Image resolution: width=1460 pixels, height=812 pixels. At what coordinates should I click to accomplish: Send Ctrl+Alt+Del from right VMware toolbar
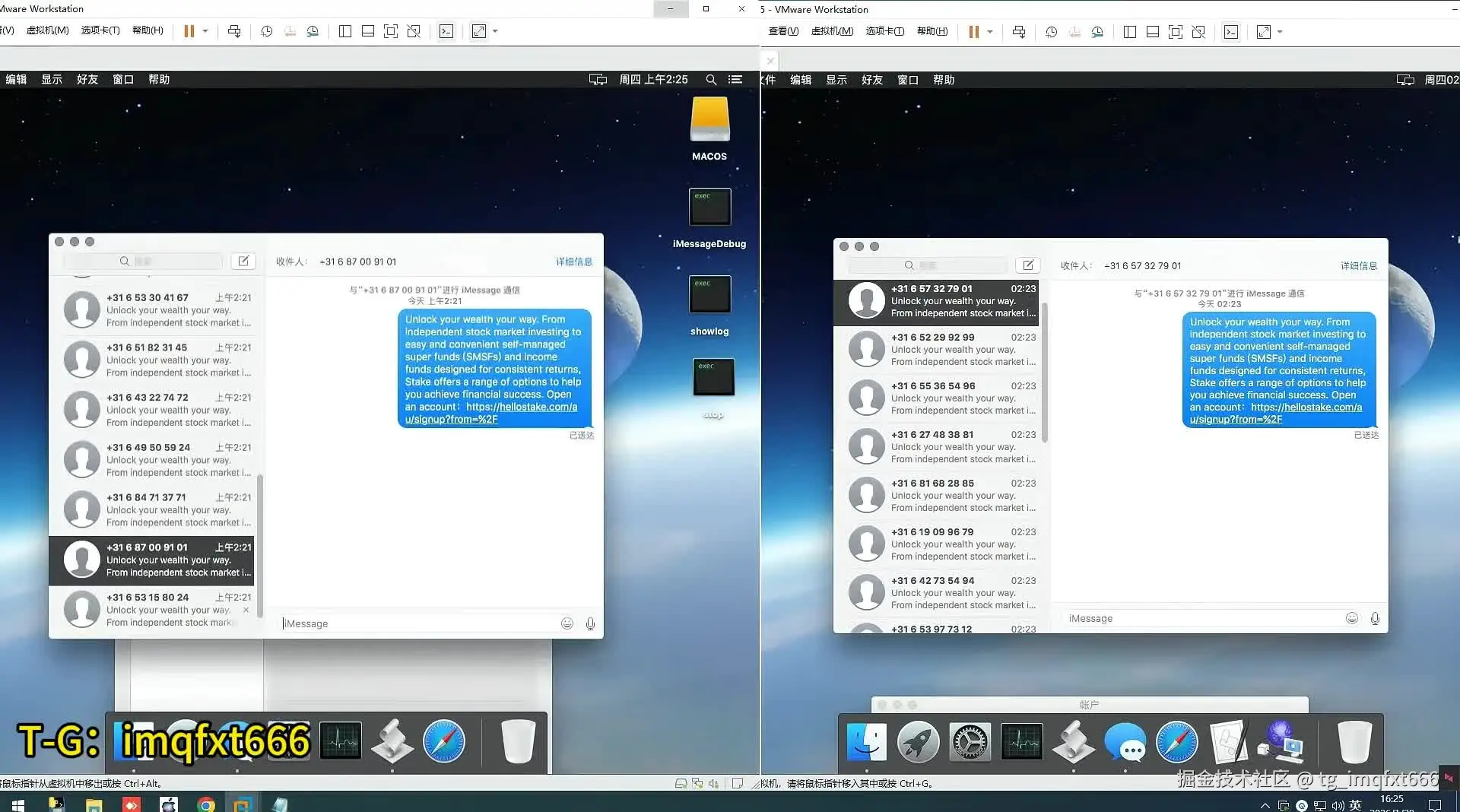(x=1019, y=32)
